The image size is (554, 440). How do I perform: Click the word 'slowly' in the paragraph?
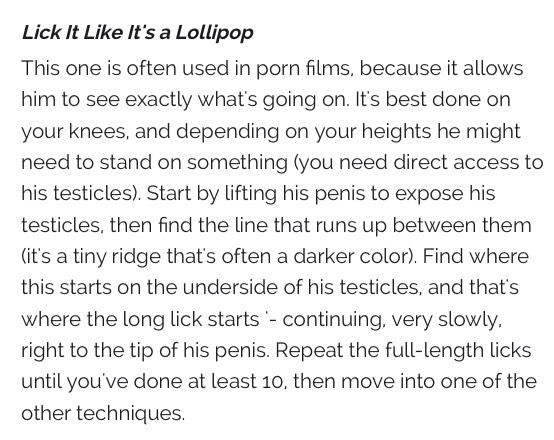point(469,319)
